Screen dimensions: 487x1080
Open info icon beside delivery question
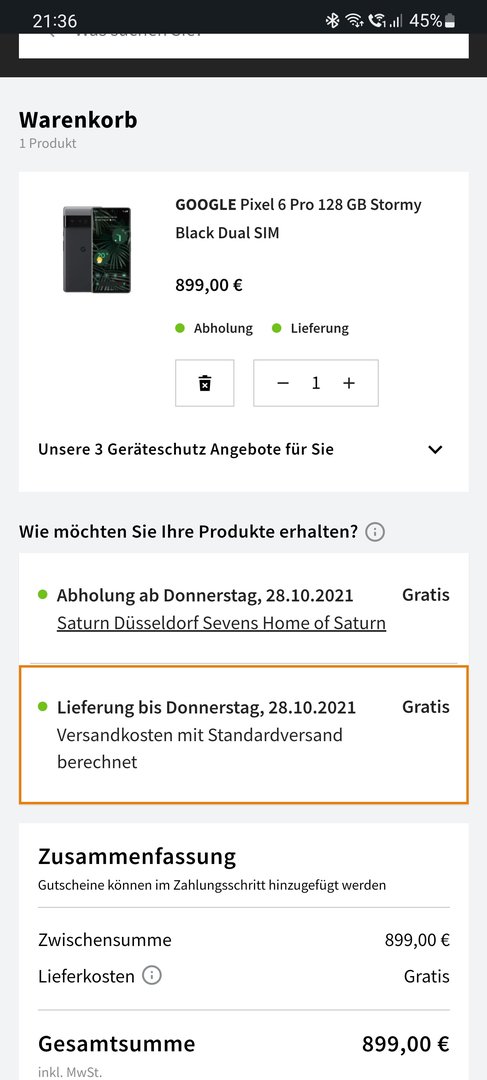[375, 532]
